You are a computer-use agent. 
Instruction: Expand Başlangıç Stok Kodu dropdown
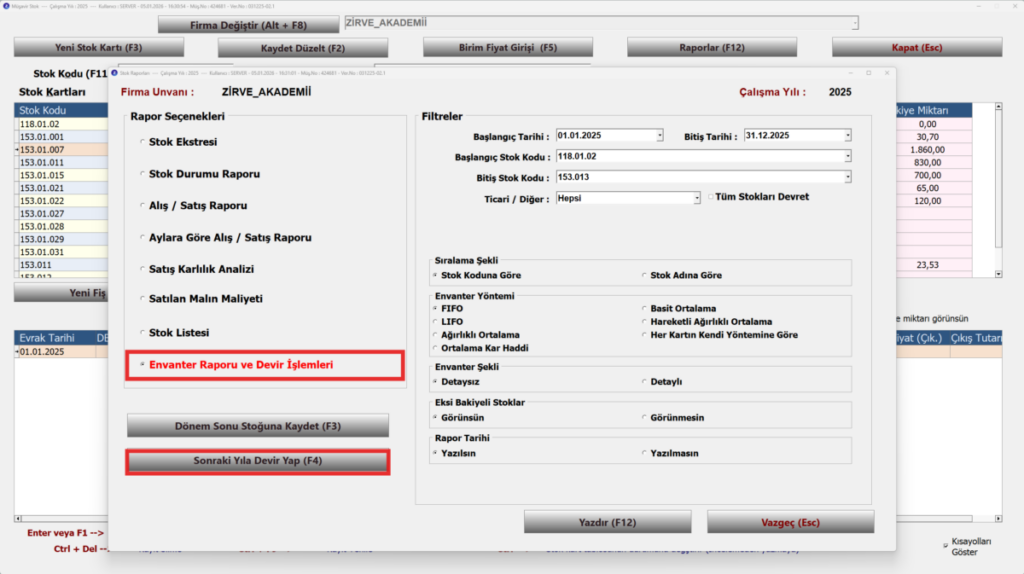pyautogui.click(x=848, y=156)
